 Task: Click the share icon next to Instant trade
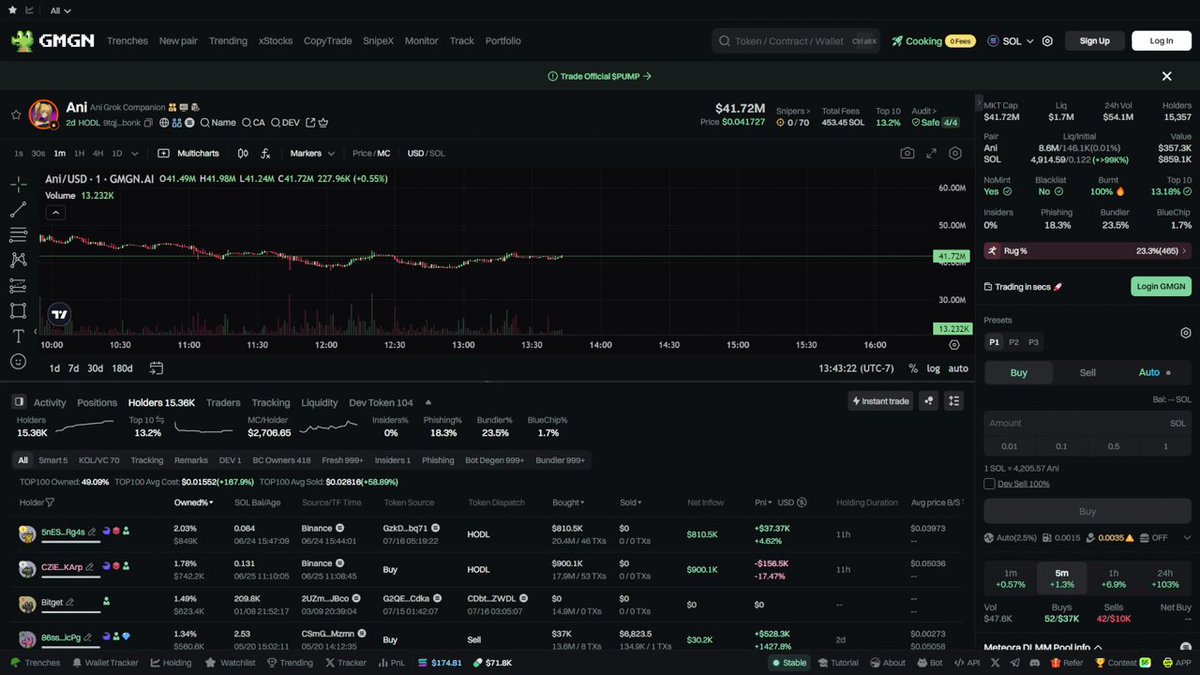(x=929, y=401)
